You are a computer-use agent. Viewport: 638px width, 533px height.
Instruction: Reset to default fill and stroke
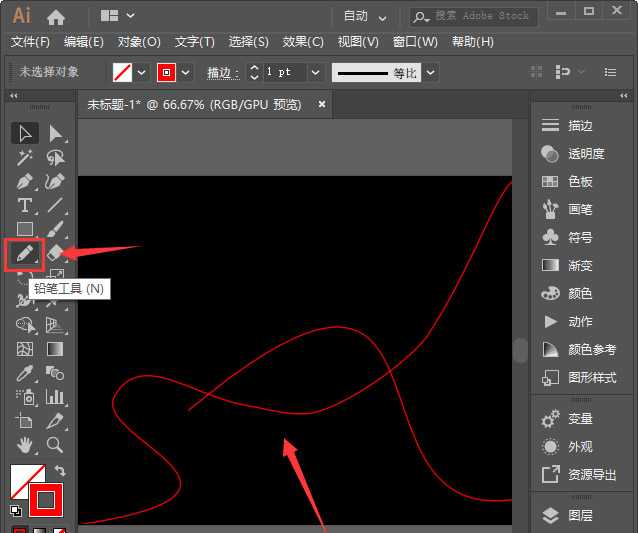tap(15, 510)
